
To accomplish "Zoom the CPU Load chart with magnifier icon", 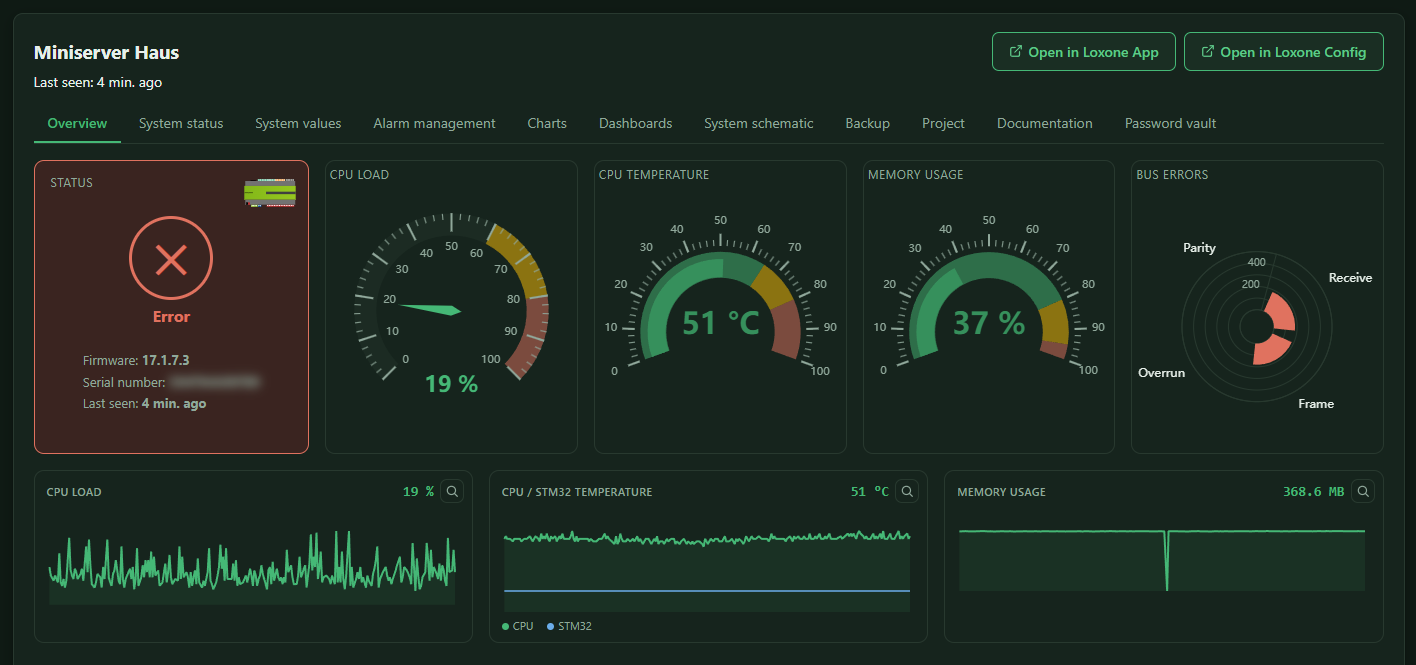I will (452, 491).
